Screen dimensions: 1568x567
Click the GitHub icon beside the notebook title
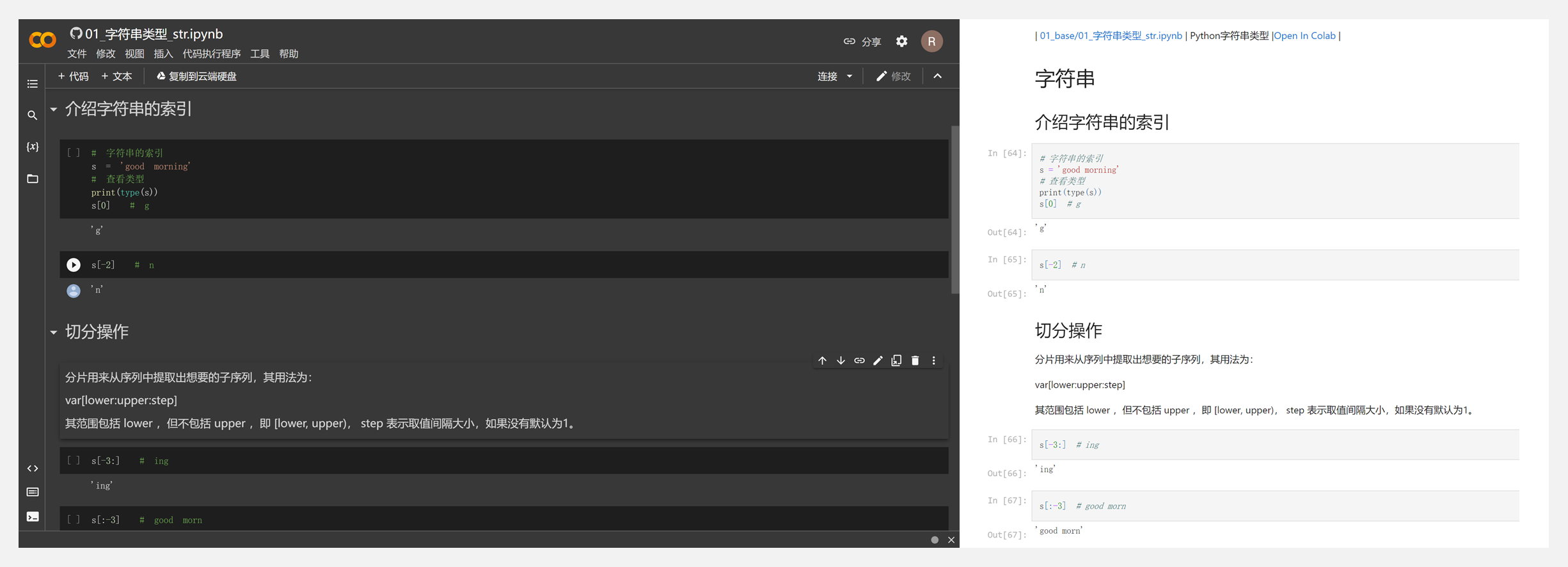[x=76, y=33]
